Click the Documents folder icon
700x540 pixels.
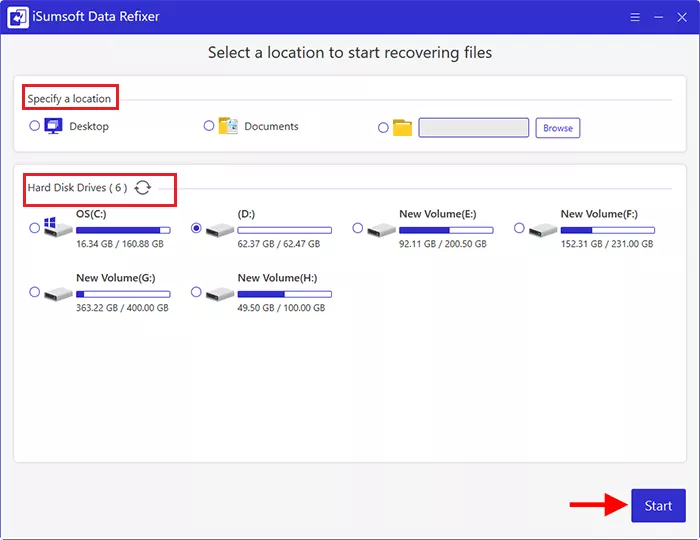pos(228,127)
